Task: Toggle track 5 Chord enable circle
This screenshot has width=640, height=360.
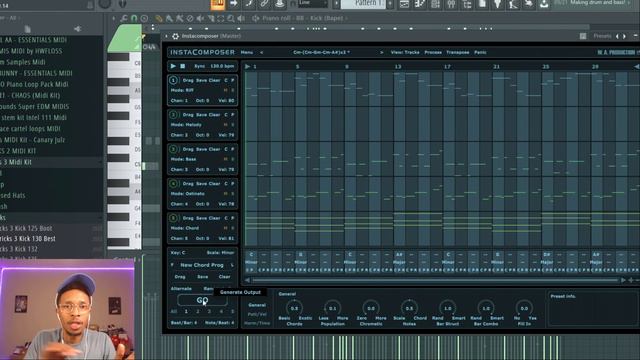Action: pos(173,218)
